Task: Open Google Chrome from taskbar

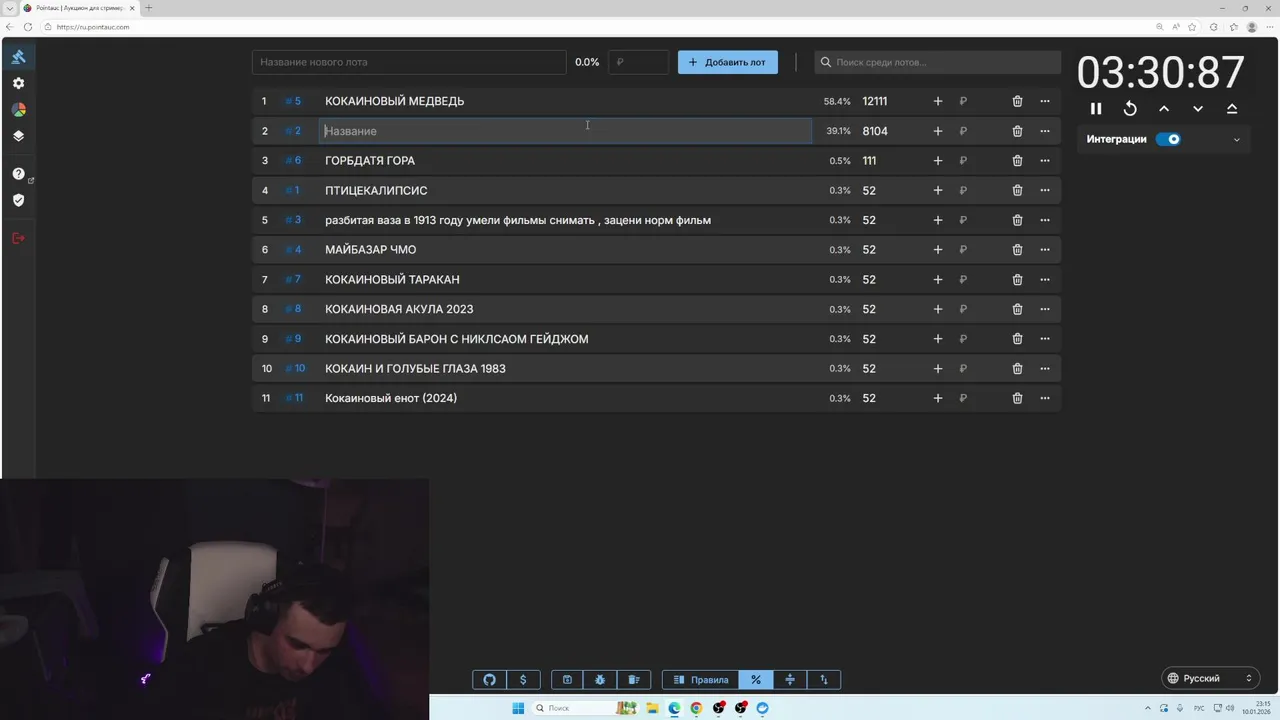Action: 696,708
